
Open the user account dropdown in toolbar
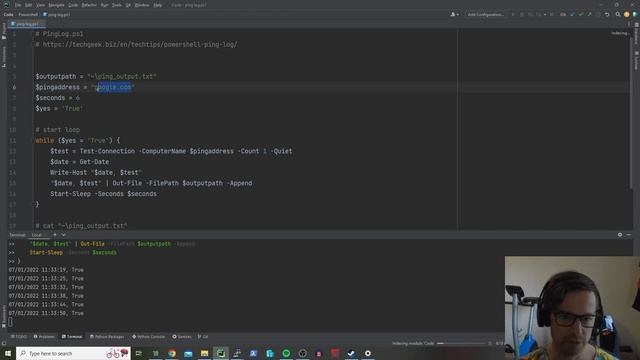tap(454, 15)
